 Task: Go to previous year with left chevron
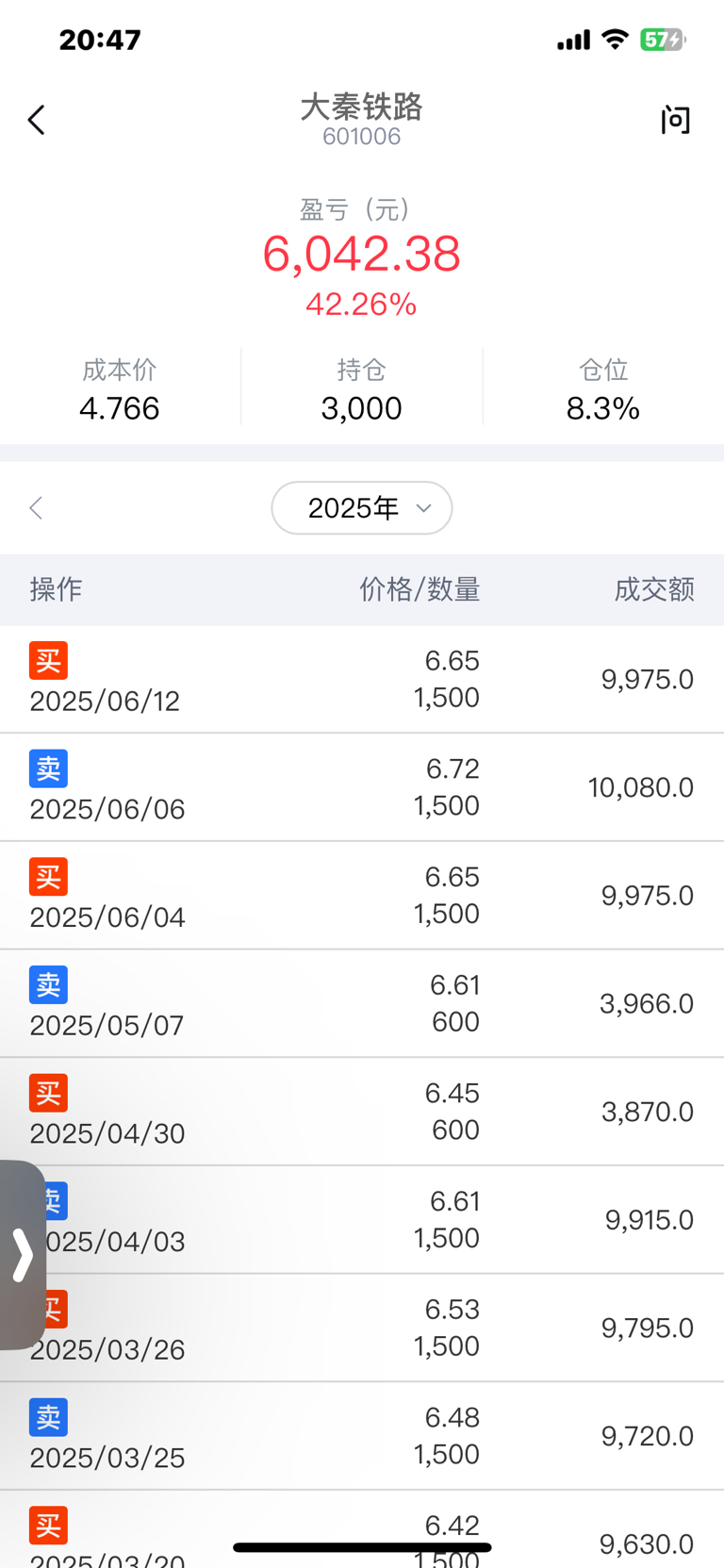[36, 508]
